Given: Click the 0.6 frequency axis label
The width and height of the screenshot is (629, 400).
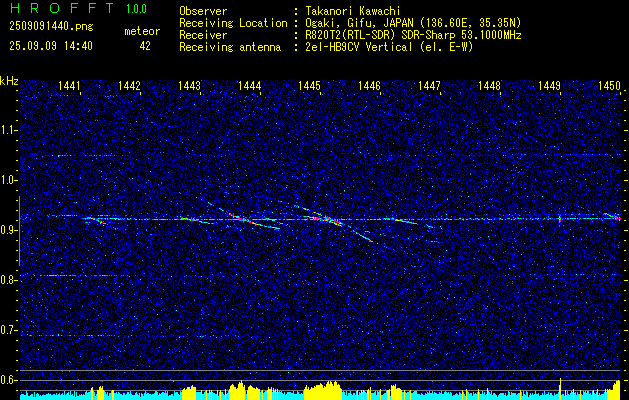Looking at the screenshot, I should tap(7, 380).
